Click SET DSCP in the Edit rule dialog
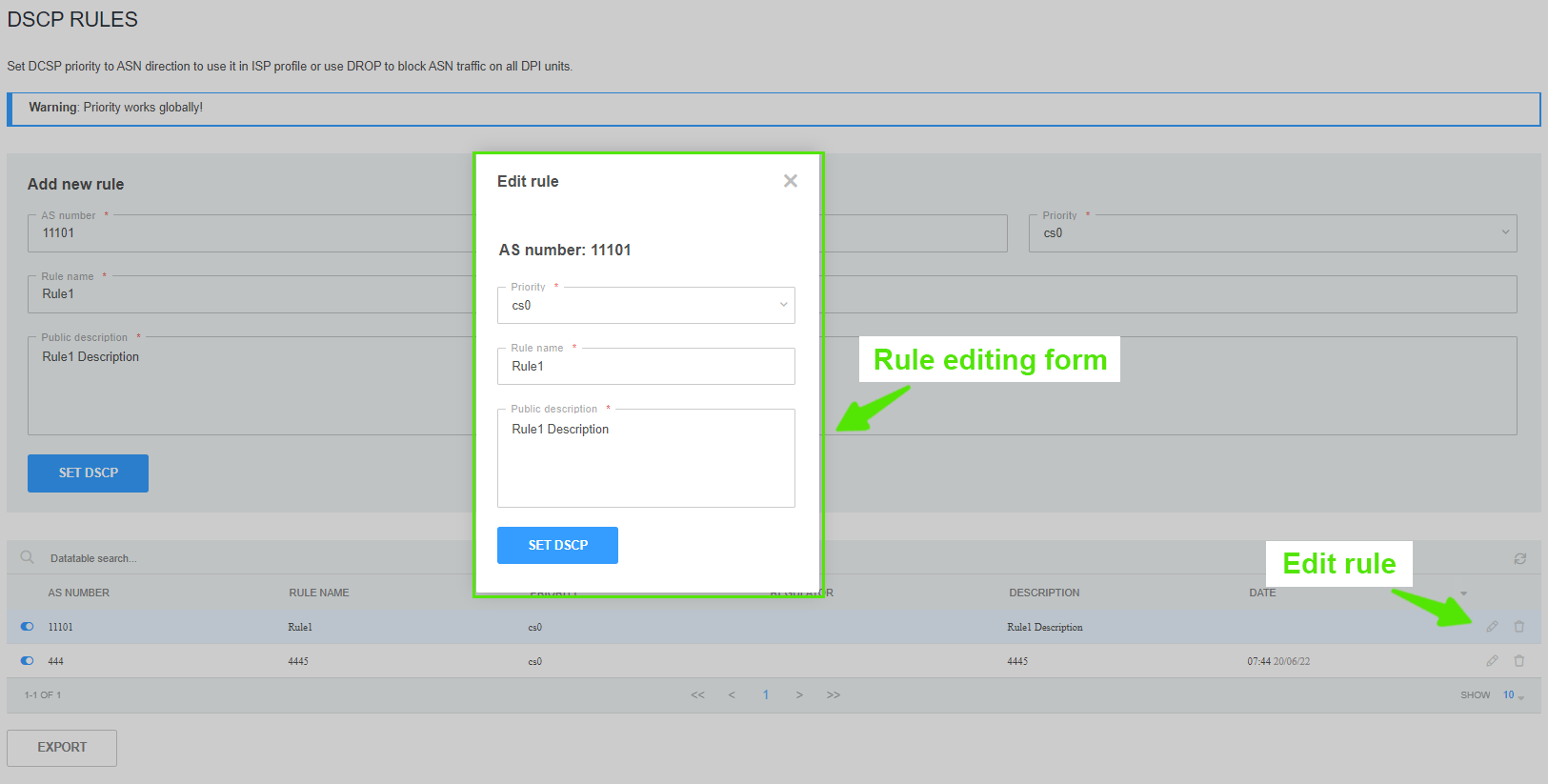 [557, 546]
